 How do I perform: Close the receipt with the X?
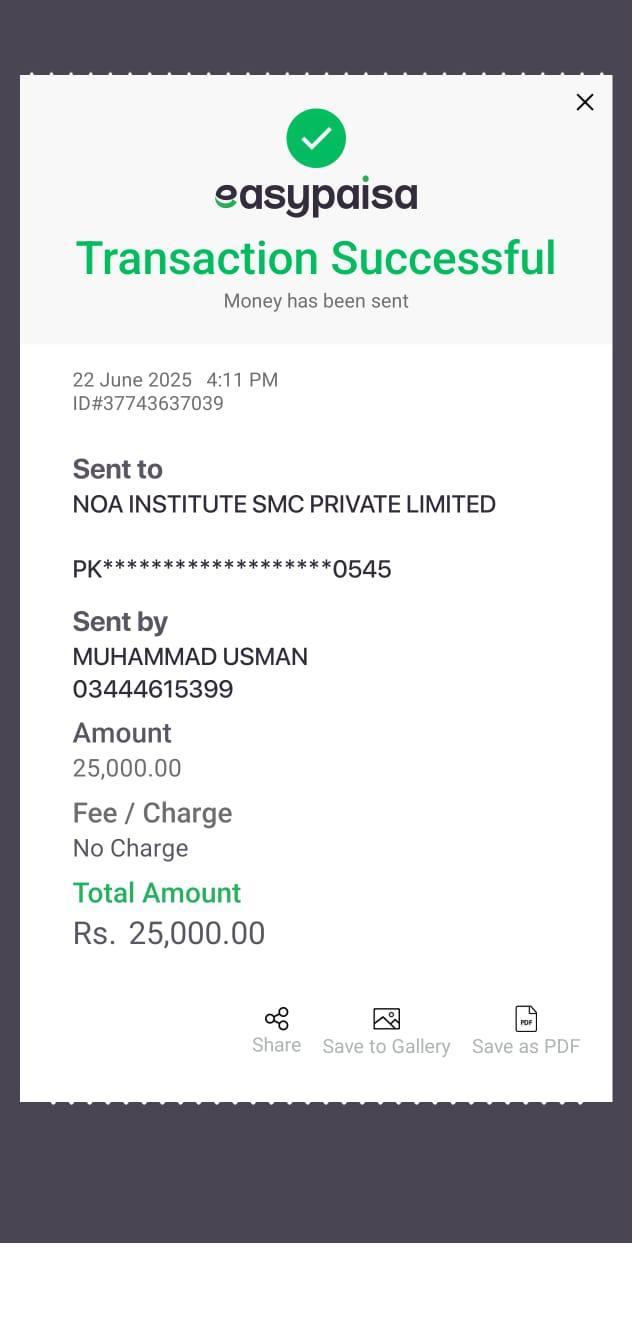tap(585, 102)
